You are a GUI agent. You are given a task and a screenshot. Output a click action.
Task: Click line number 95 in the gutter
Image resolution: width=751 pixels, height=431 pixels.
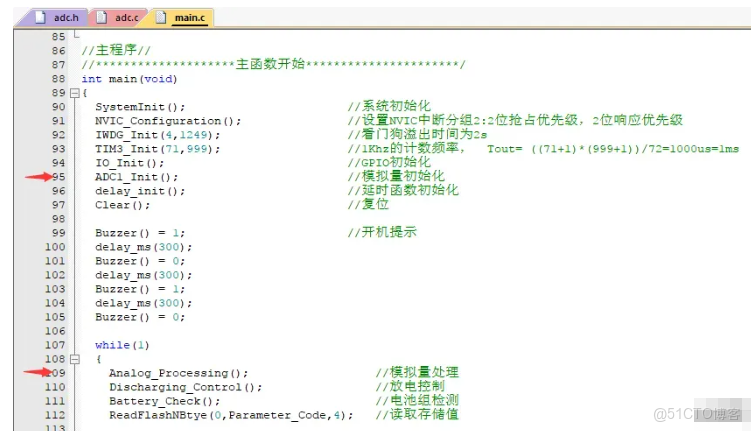(x=58, y=177)
